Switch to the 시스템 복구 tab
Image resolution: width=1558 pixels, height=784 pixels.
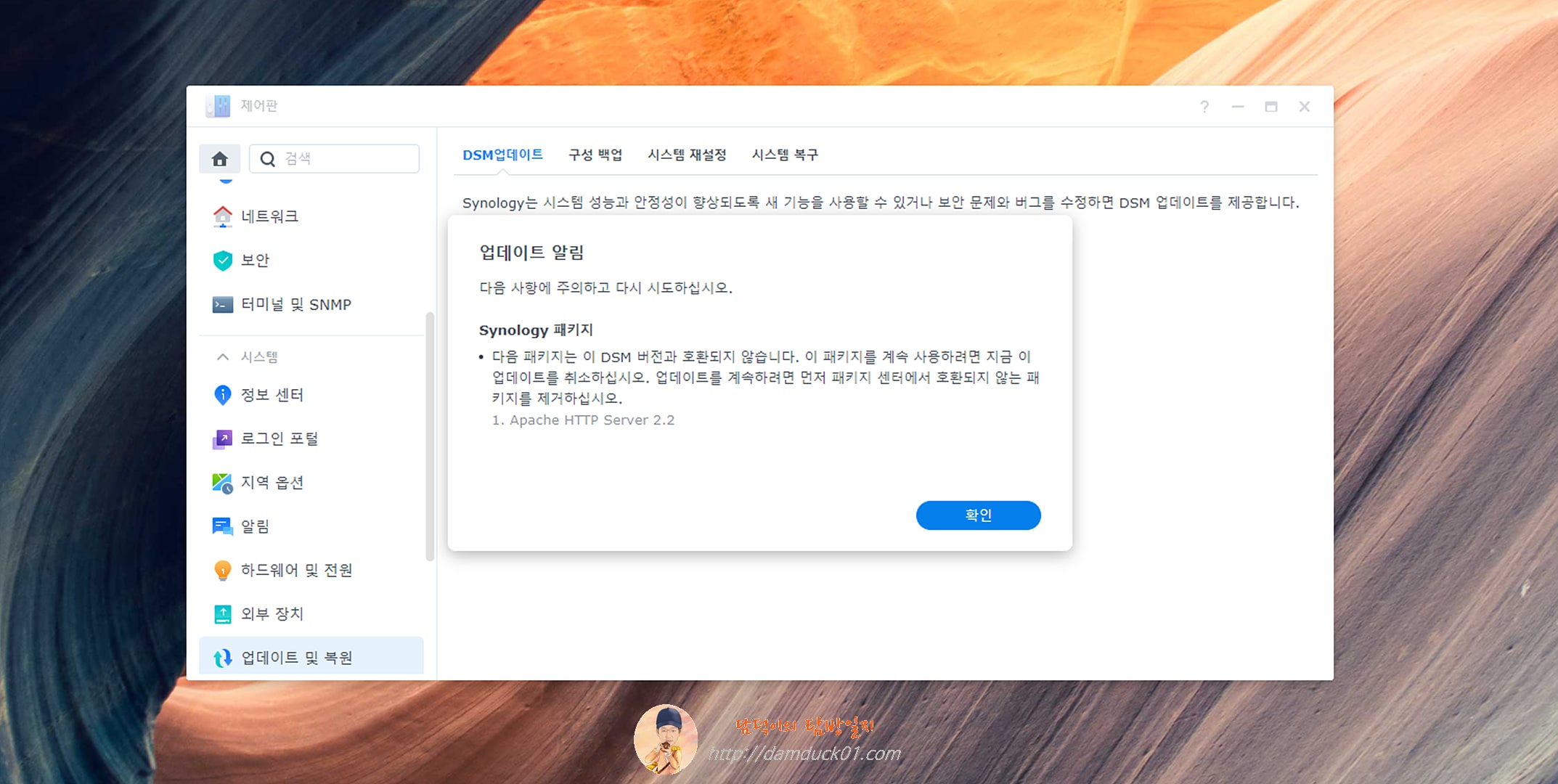click(785, 155)
